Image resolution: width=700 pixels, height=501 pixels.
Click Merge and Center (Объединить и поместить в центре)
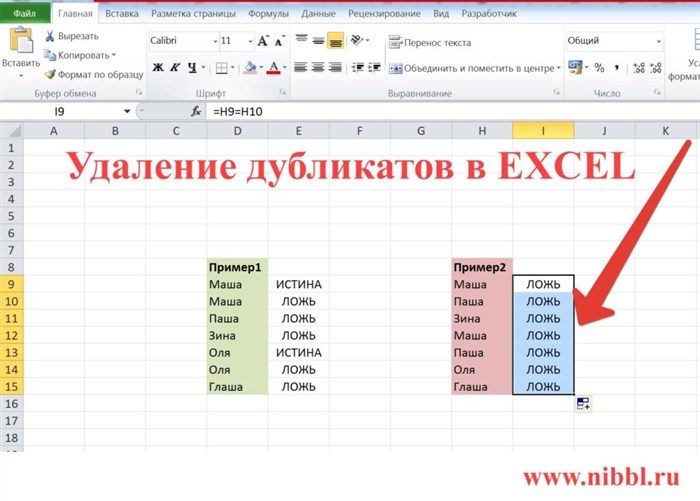[471, 68]
